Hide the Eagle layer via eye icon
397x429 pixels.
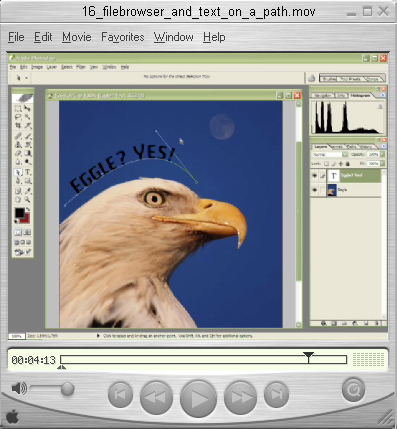pos(314,190)
